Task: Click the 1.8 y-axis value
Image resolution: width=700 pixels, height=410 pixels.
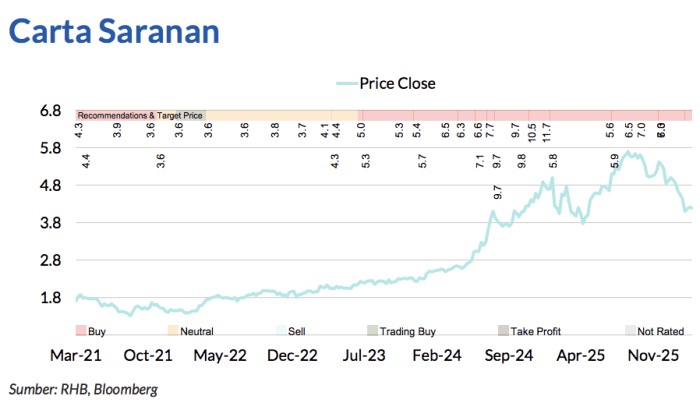Action: (52, 297)
